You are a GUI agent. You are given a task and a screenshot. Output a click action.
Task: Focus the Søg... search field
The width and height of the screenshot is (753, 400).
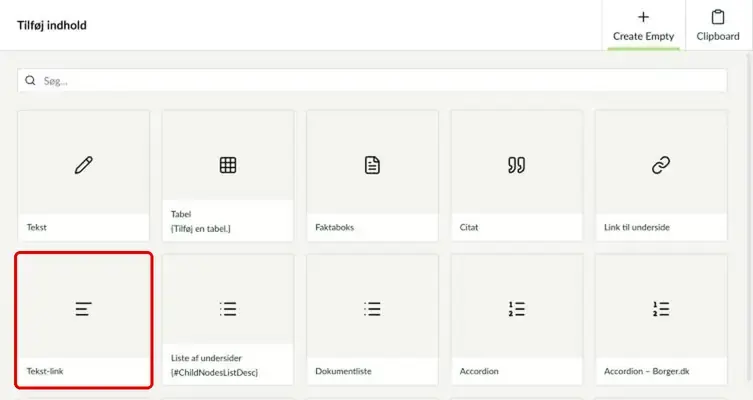(372, 81)
